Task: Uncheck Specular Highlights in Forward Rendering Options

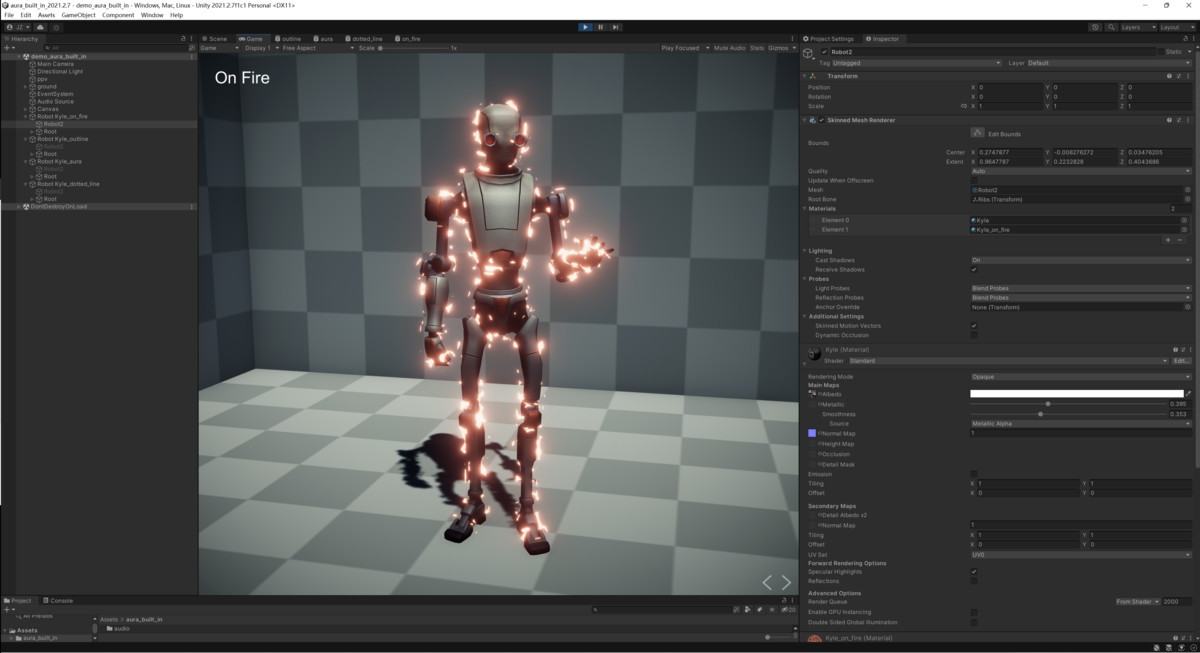Action: pyautogui.click(x=973, y=571)
